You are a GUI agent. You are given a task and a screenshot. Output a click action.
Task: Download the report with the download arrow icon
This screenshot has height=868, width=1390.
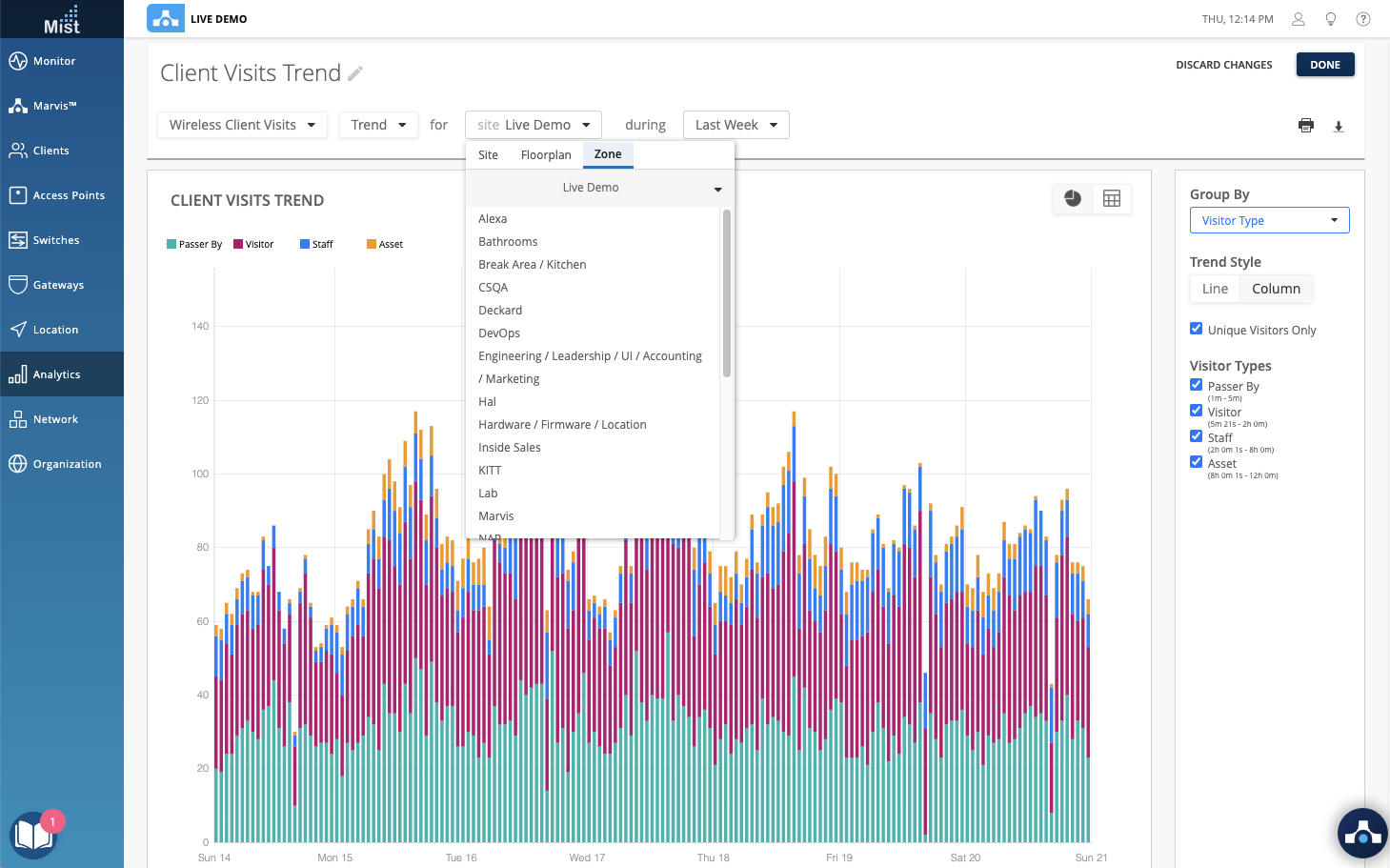point(1339,126)
